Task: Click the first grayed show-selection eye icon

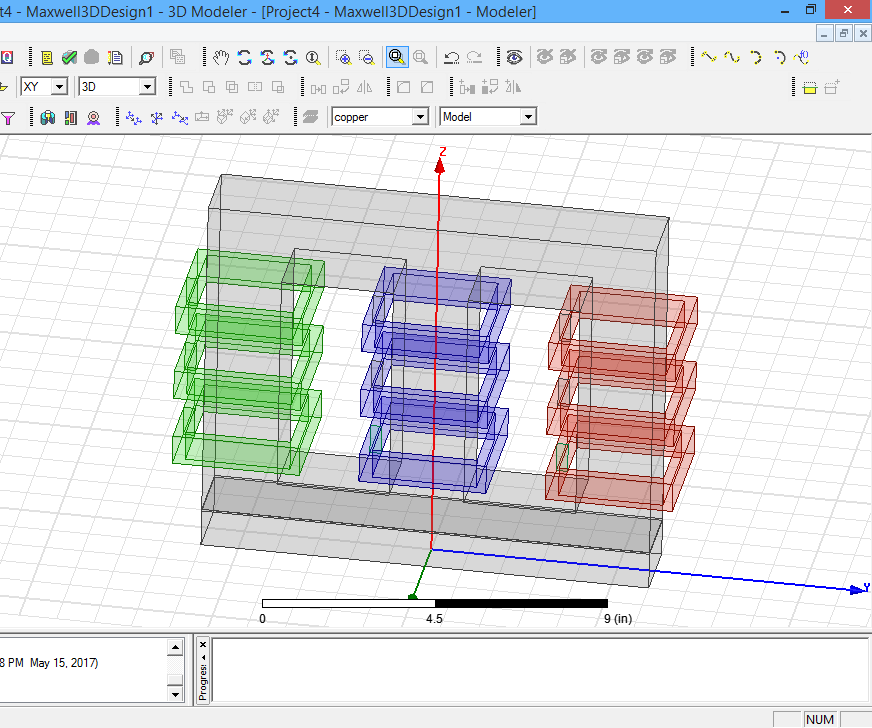Action: 599,57
